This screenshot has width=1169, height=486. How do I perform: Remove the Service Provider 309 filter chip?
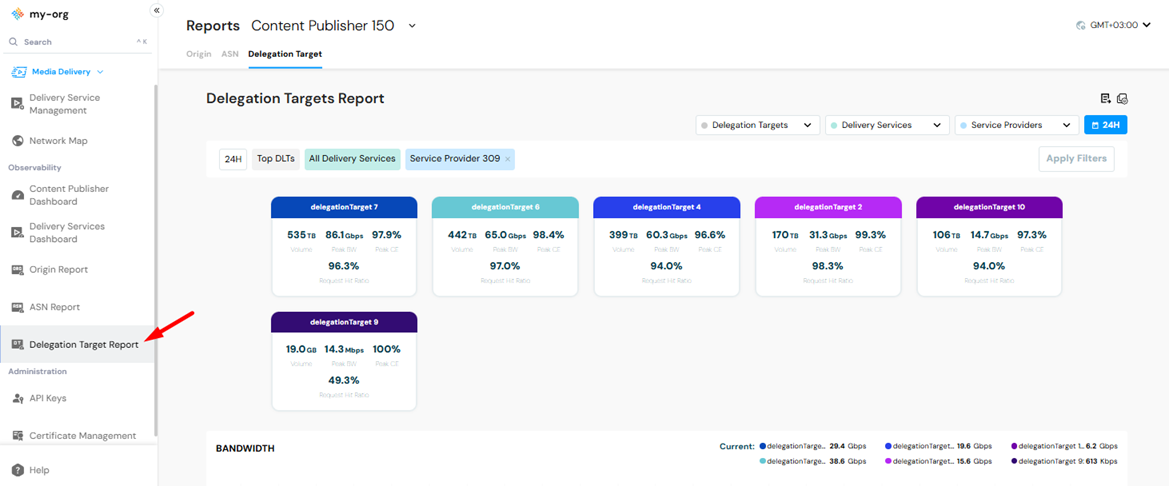pyautogui.click(x=508, y=159)
